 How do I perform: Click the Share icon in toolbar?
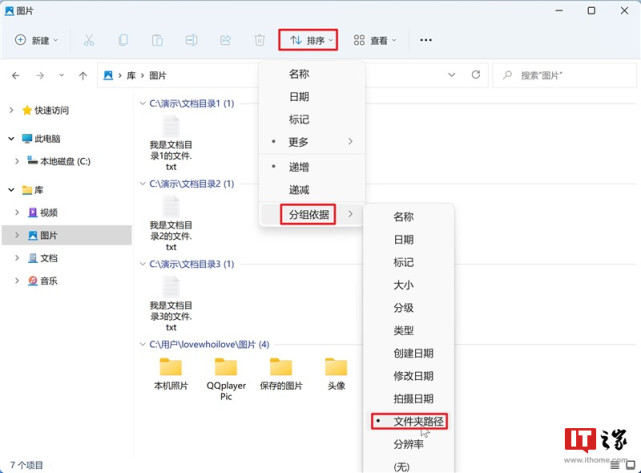(x=225, y=40)
